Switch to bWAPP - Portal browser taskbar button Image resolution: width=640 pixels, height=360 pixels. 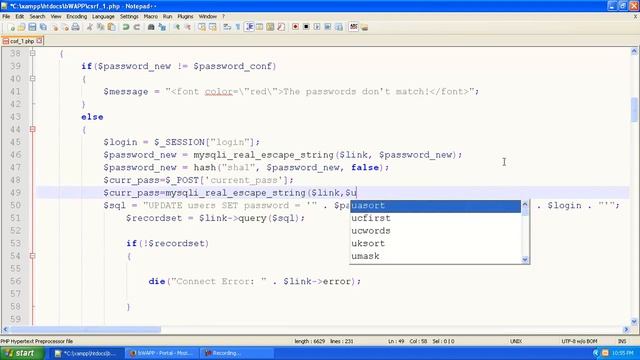(x=162, y=353)
